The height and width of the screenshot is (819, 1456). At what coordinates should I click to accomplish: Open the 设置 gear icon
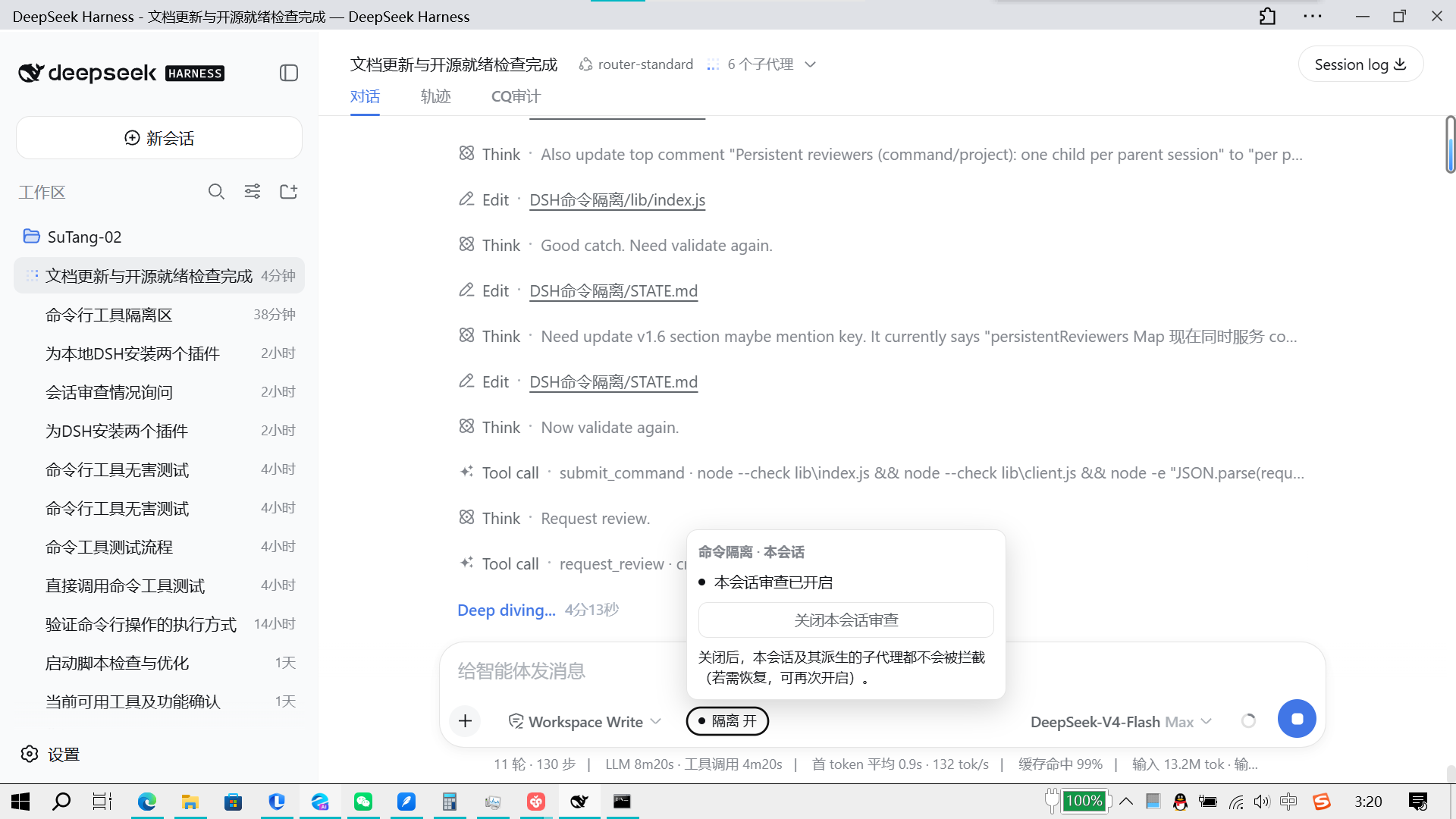click(x=30, y=754)
